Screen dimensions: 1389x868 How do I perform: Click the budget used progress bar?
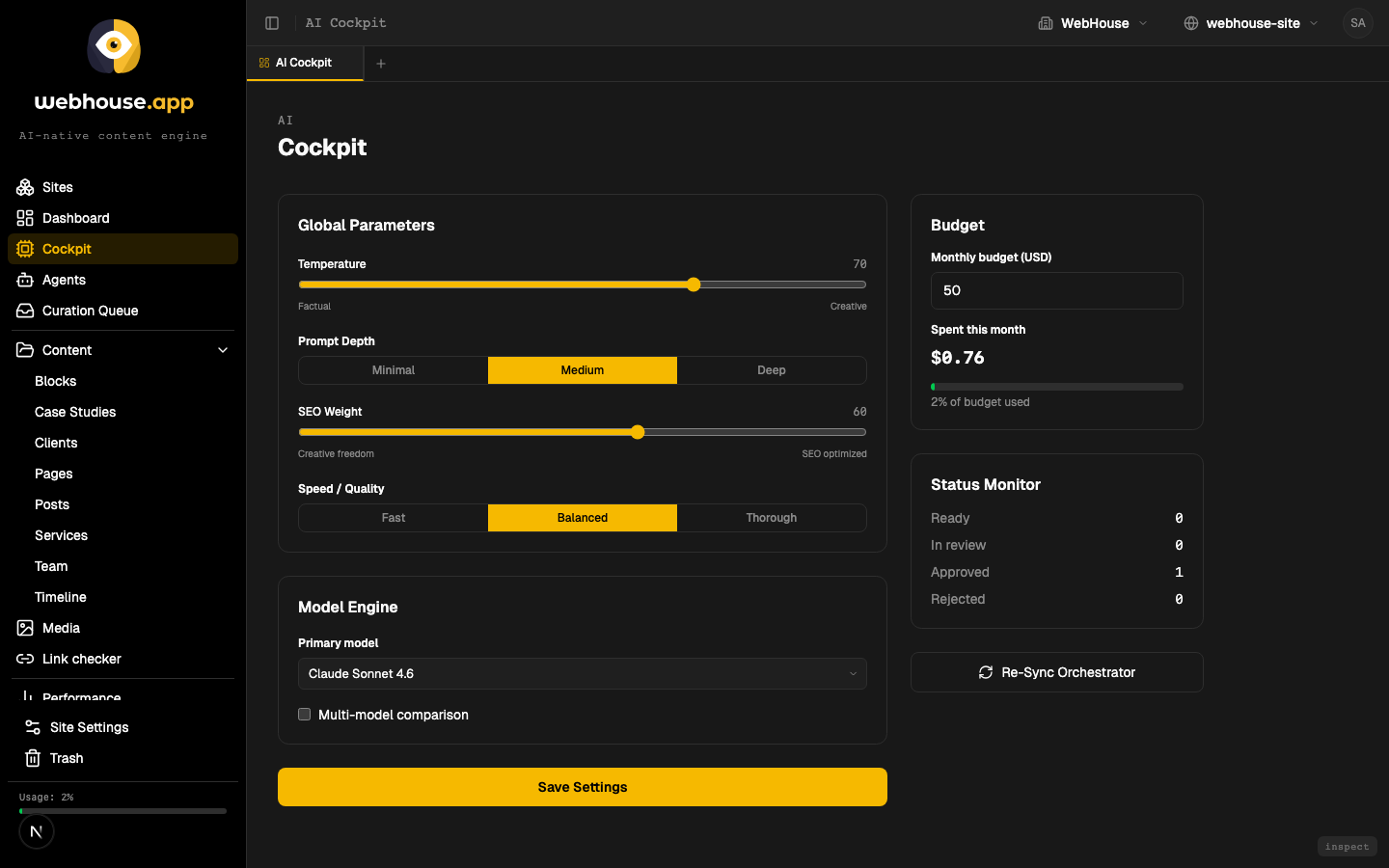point(1057,387)
